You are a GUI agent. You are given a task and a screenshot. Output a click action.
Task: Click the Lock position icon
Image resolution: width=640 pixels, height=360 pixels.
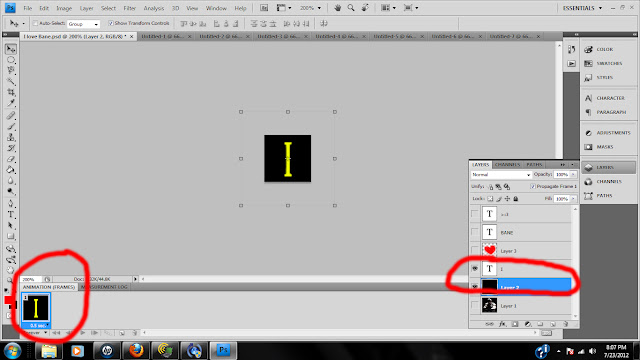tap(507, 199)
